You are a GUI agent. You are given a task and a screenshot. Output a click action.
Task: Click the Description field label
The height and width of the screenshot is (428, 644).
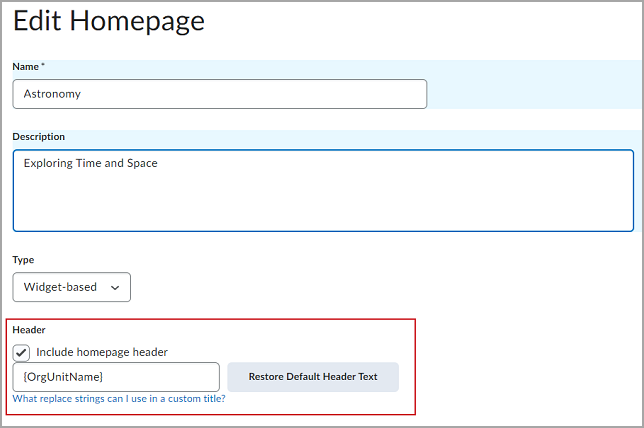(x=39, y=137)
